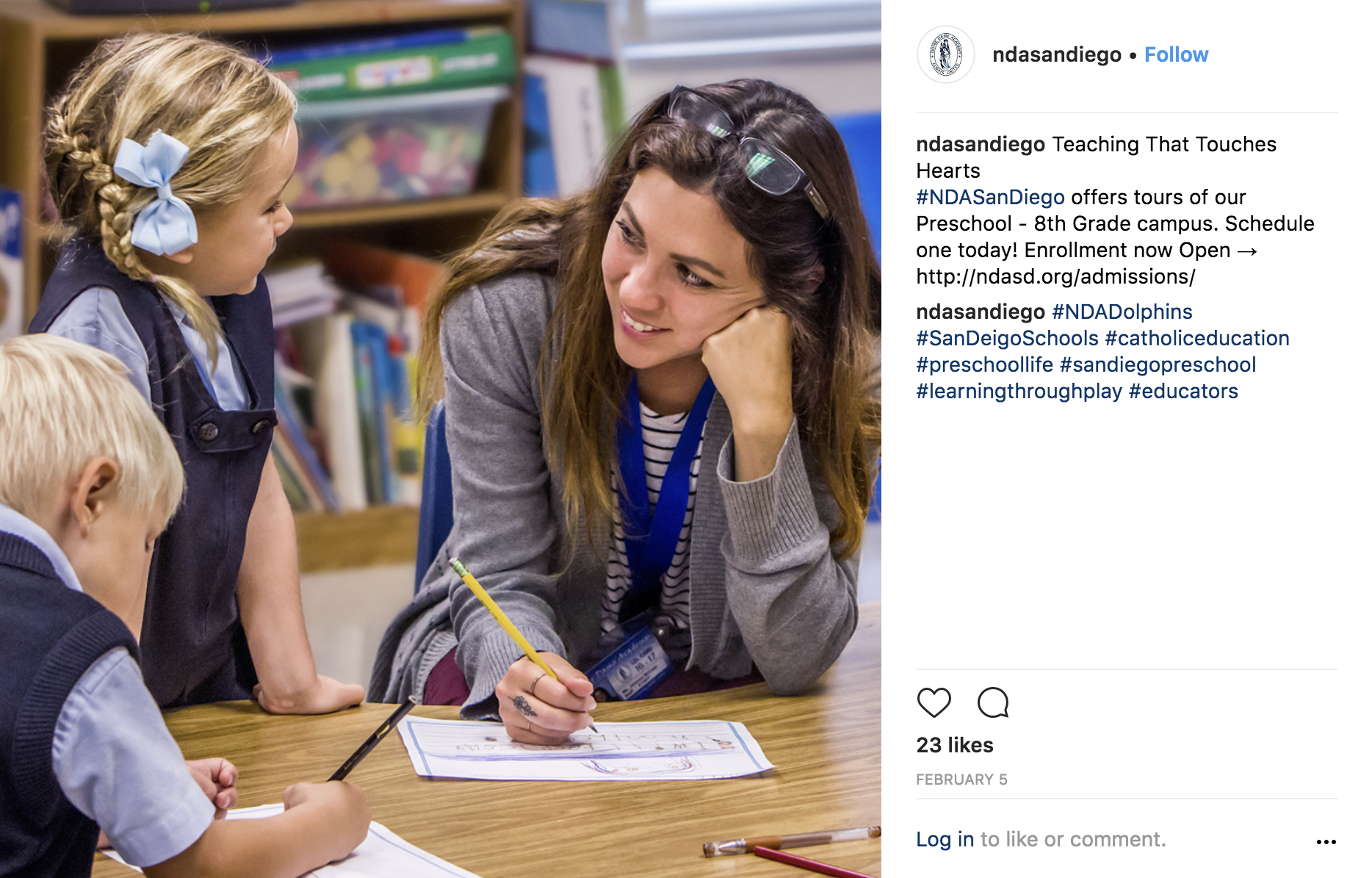This screenshot has width=1372, height=878.
Task: Open the #NDASanDiego hashtag
Action: point(990,197)
